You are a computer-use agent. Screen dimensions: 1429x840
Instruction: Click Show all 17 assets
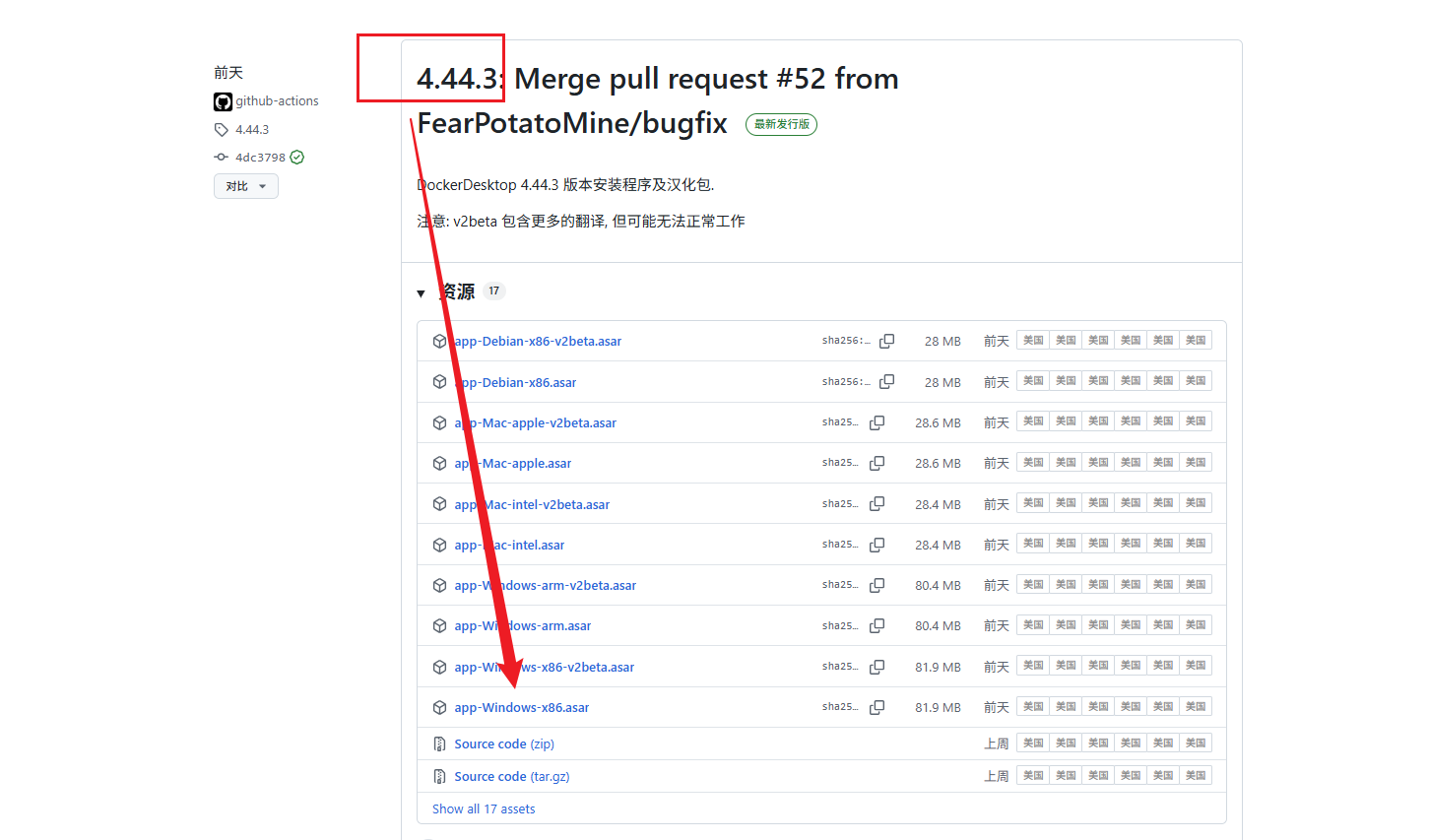[x=484, y=808]
